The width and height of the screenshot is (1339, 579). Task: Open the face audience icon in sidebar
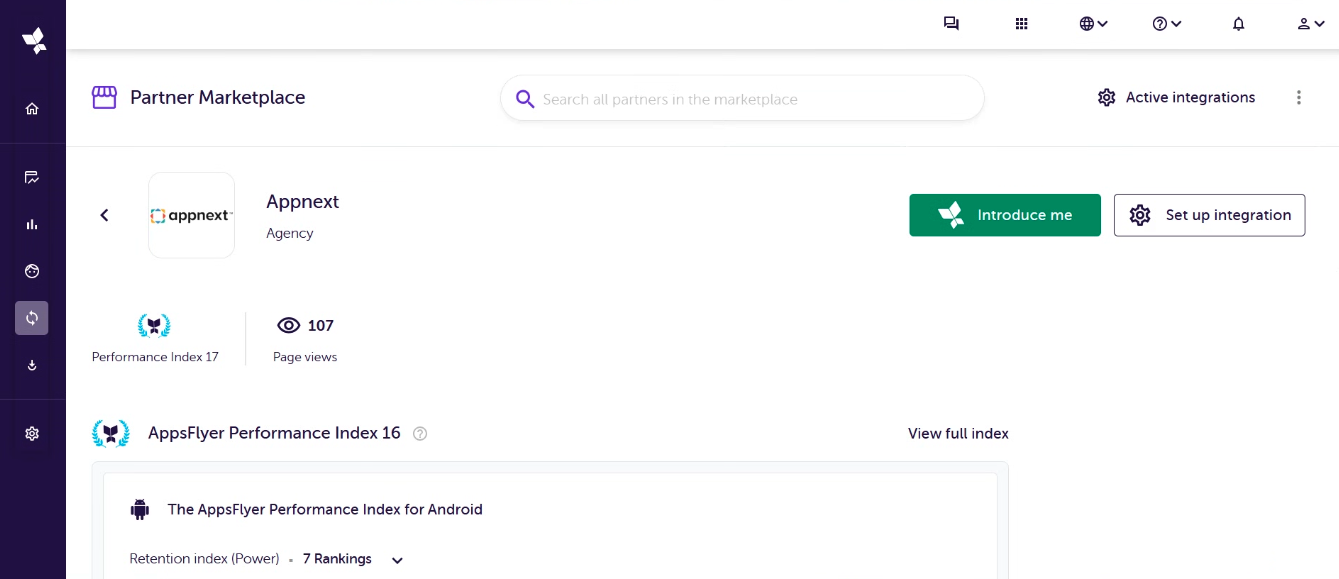click(x=32, y=271)
